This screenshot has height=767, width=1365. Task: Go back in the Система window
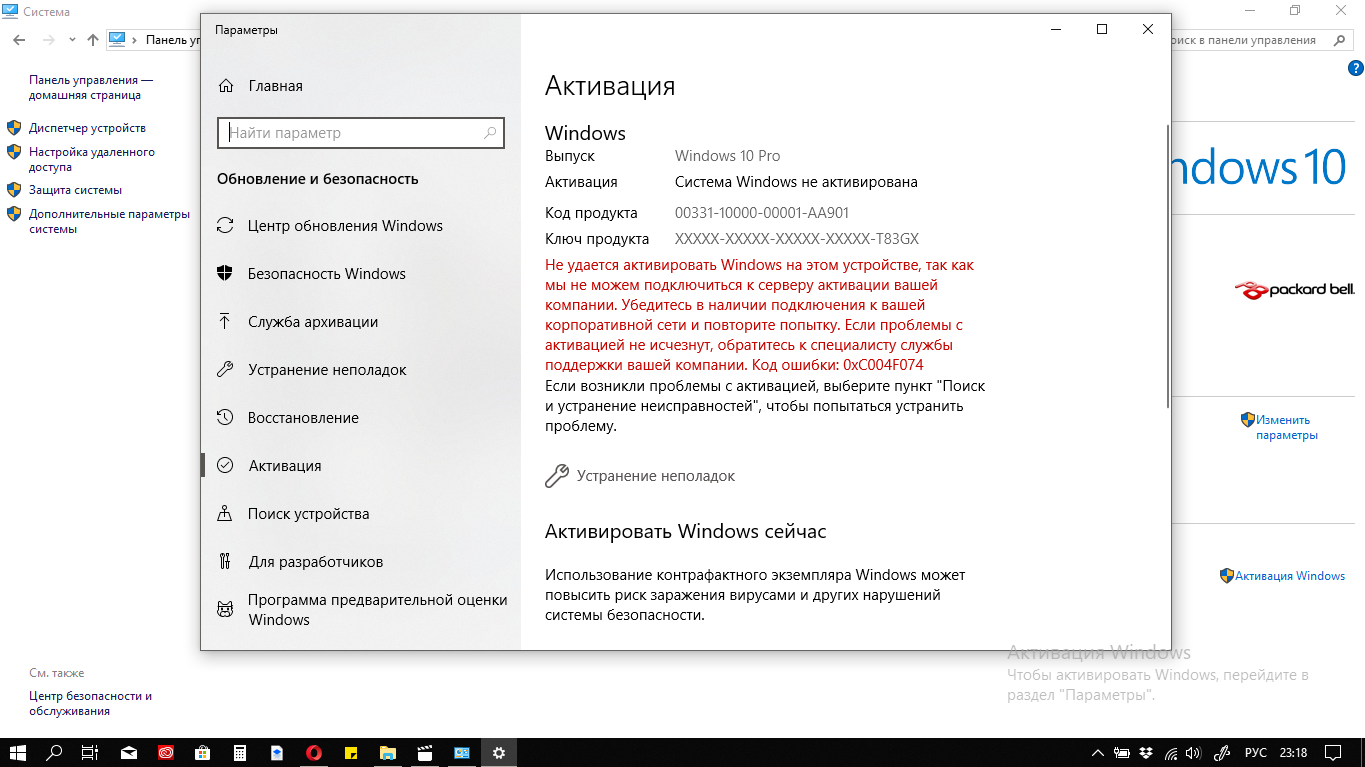(19, 40)
